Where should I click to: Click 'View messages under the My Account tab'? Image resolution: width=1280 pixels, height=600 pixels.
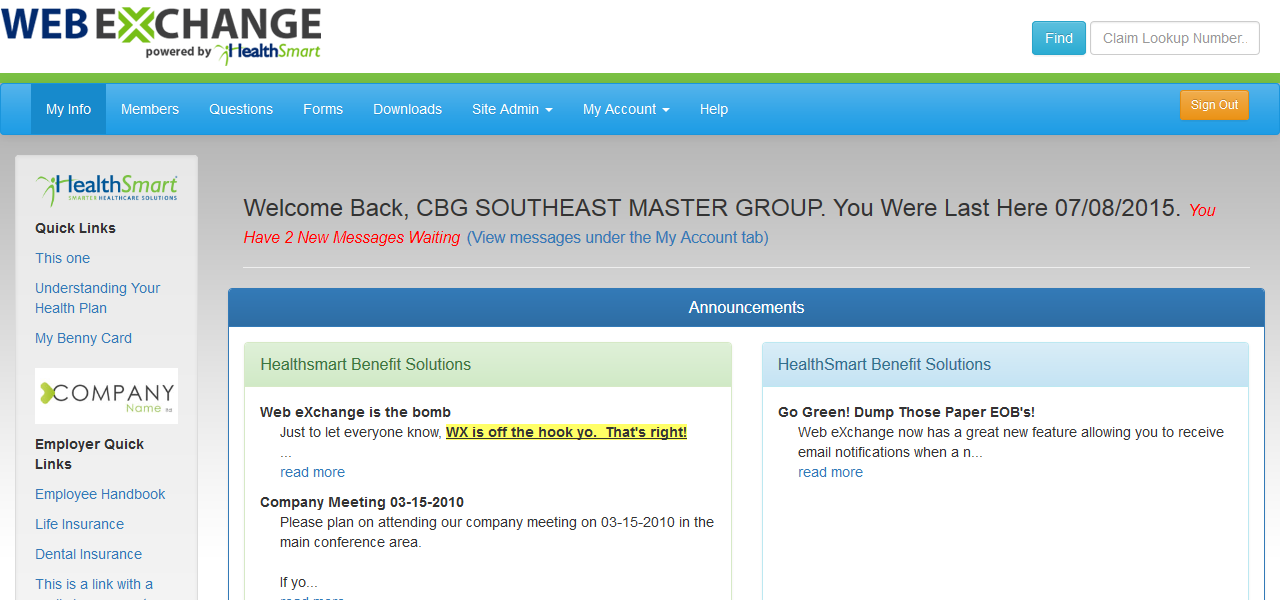pyautogui.click(x=617, y=238)
